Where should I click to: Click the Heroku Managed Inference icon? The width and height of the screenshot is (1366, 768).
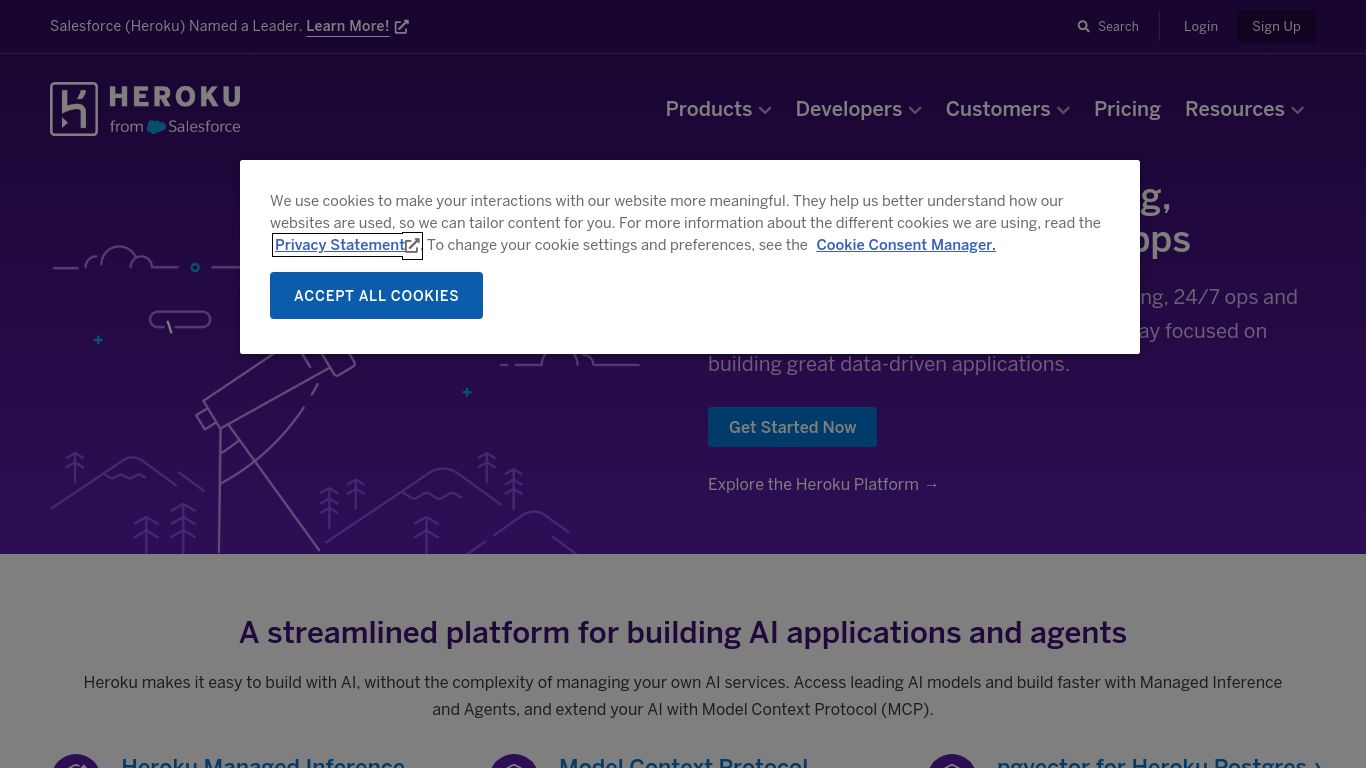point(76,761)
